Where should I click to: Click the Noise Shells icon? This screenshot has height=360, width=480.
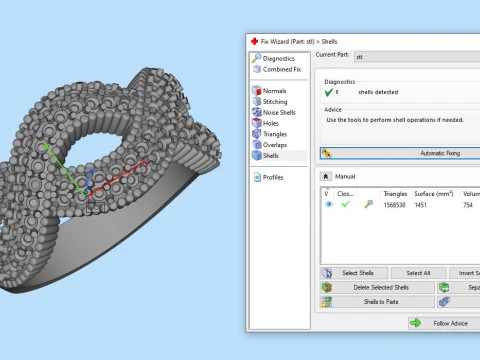[257, 112]
